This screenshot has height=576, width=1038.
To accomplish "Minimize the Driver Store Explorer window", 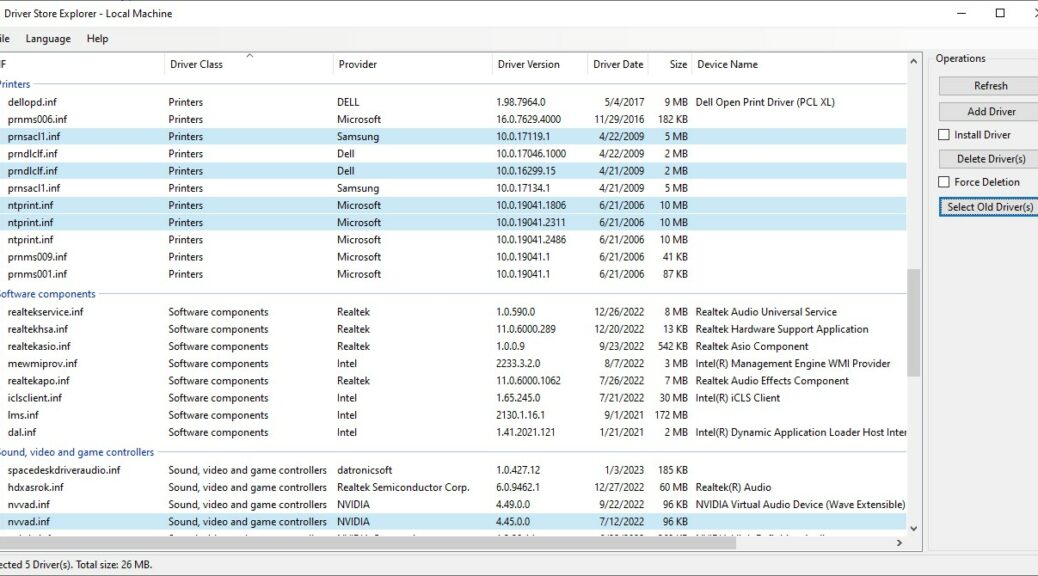I will click(962, 13).
